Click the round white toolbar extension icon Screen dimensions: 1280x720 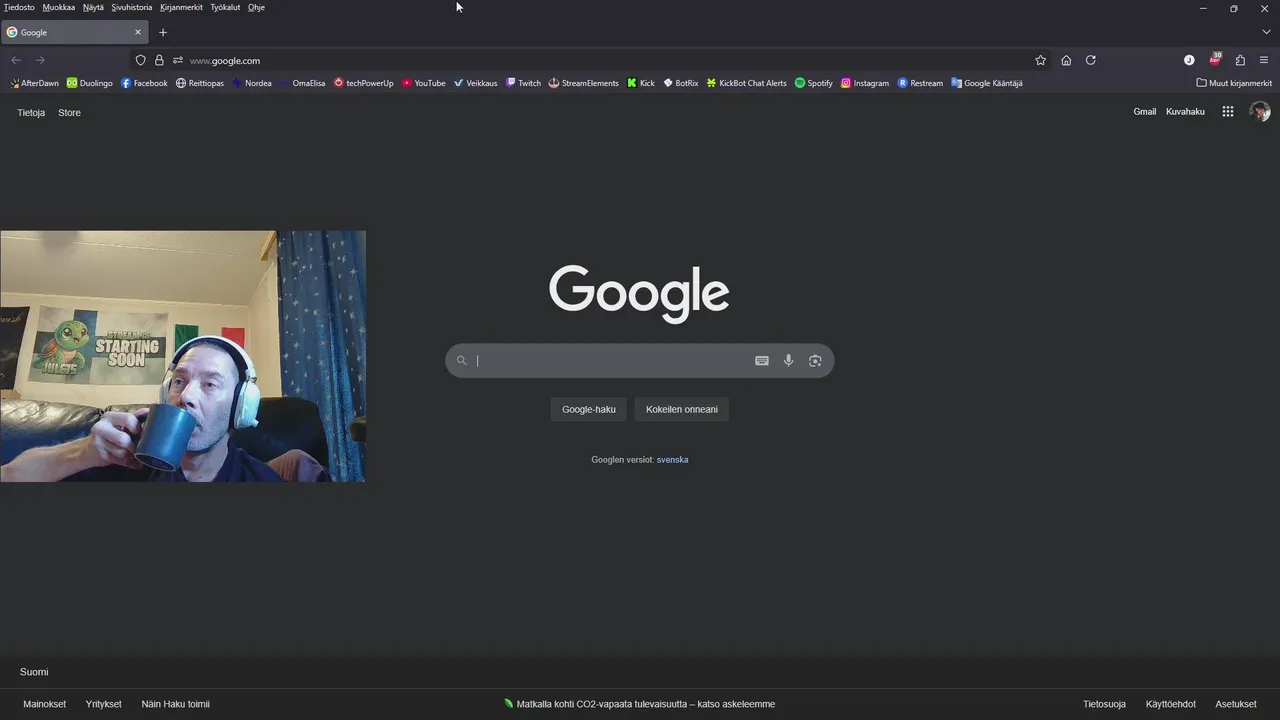pos(1189,60)
